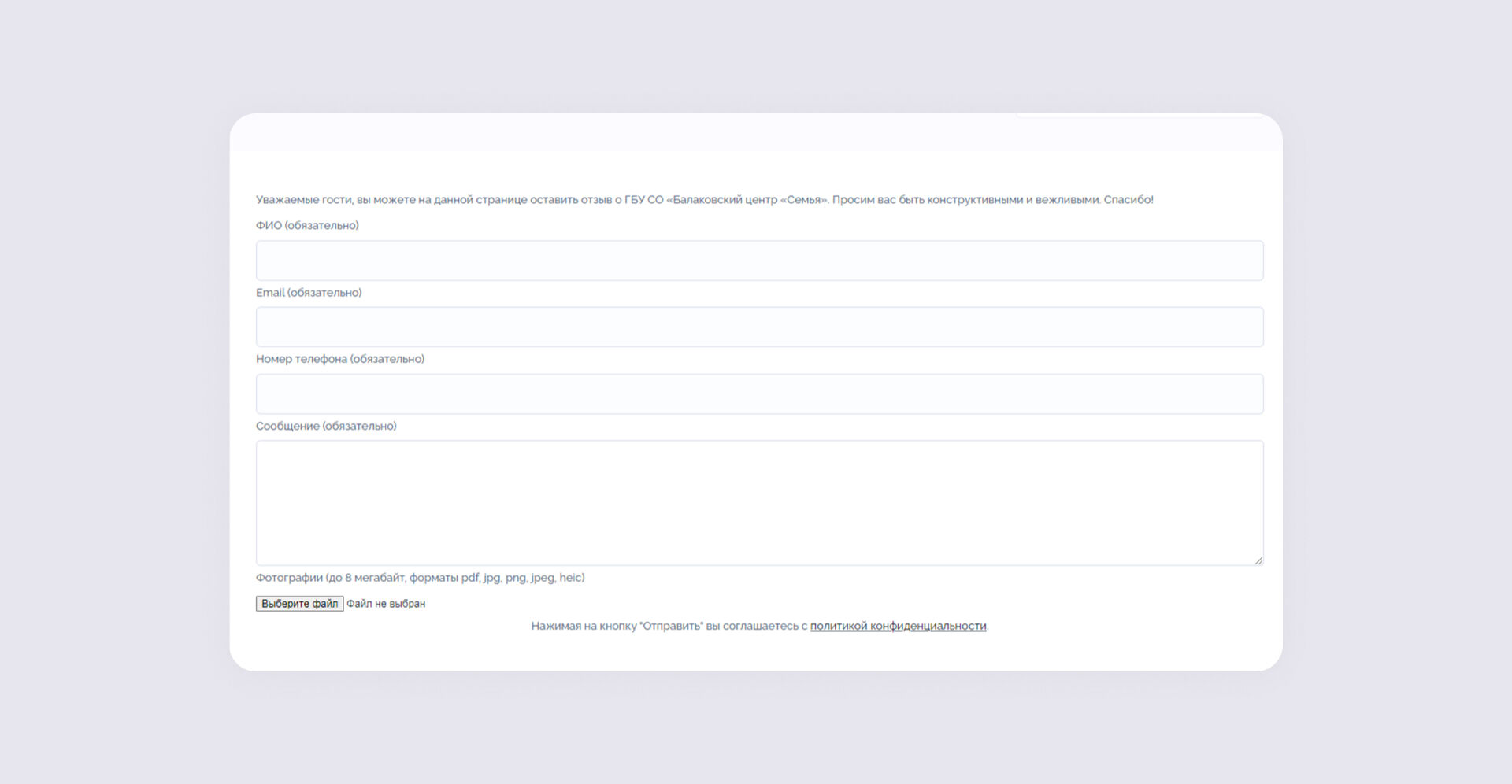Click the Файл не выбран status text

(386, 604)
